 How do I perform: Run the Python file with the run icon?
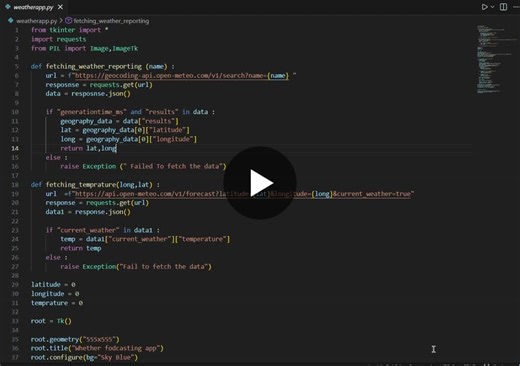tap(484, 7)
